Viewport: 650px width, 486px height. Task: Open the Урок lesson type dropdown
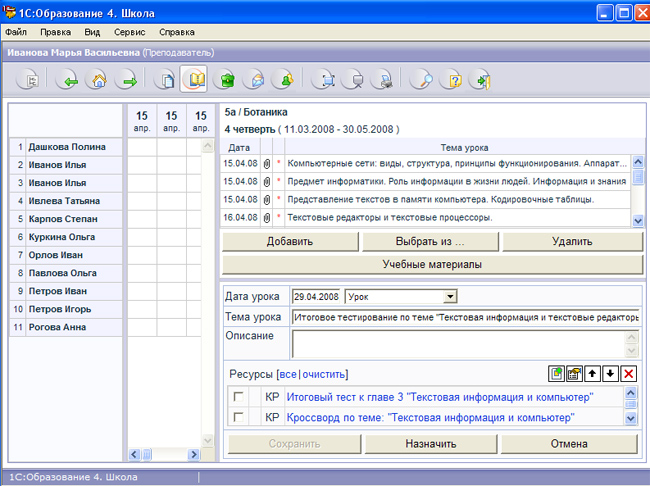point(450,296)
